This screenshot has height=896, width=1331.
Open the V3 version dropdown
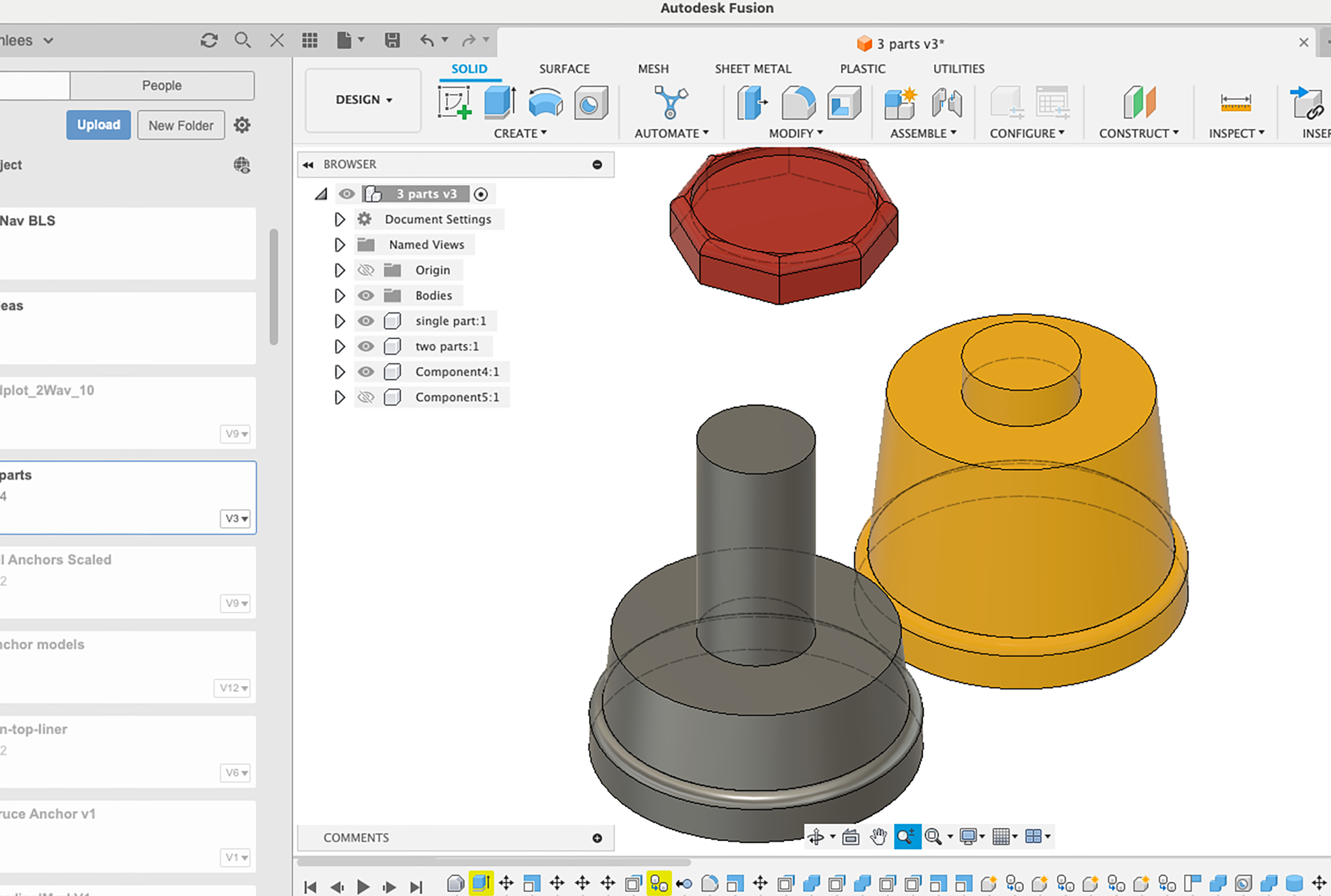click(x=235, y=519)
